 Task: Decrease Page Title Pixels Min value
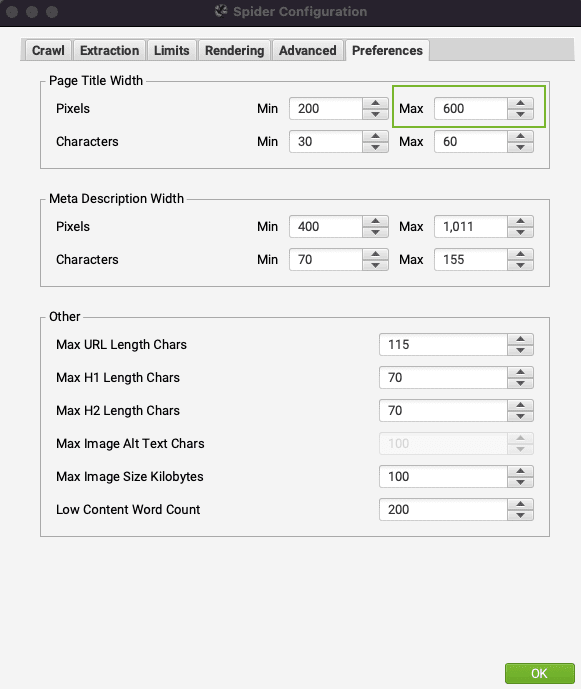pyautogui.click(x=375, y=114)
